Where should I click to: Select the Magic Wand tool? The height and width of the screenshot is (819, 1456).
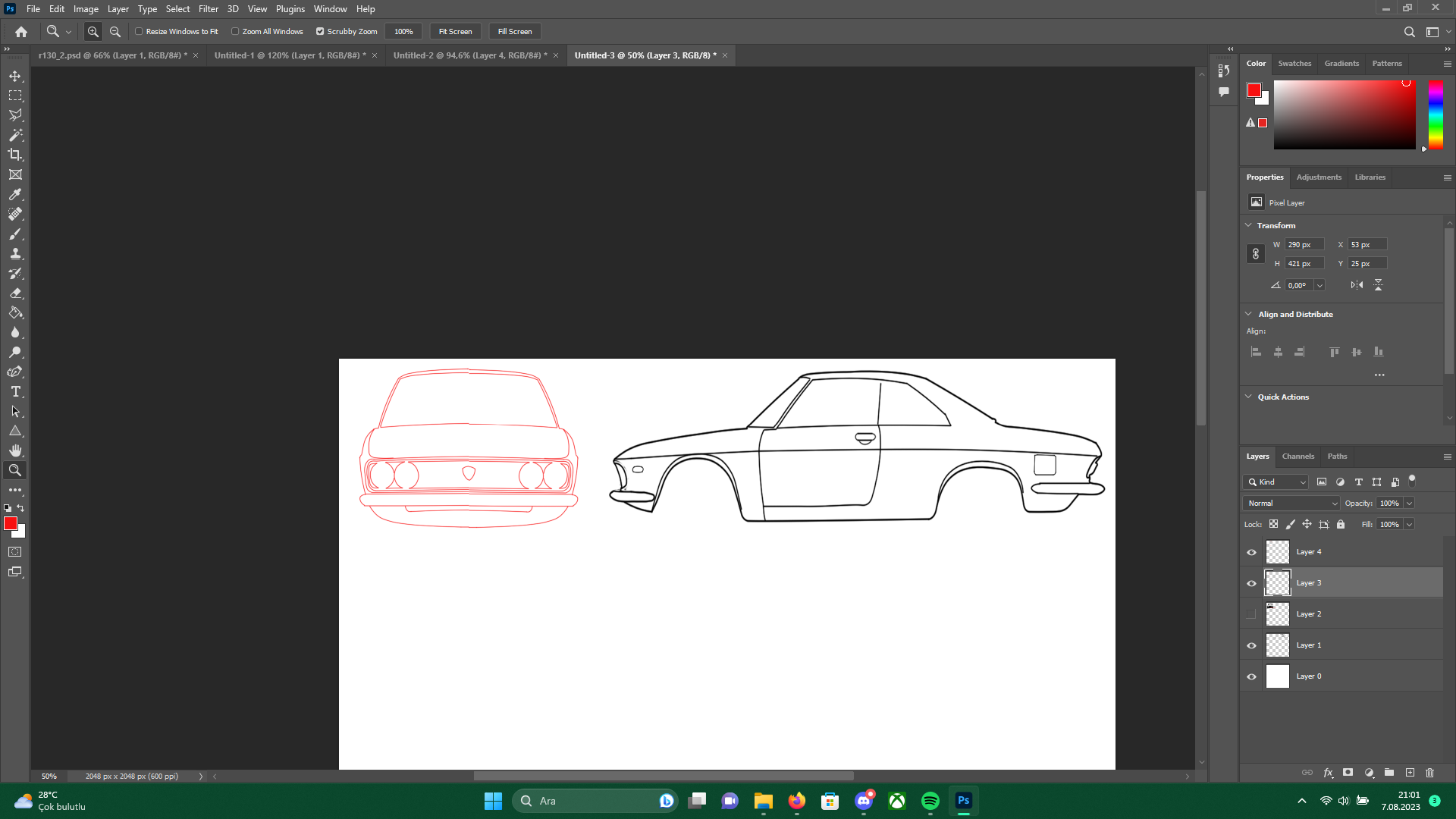click(15, 135)
